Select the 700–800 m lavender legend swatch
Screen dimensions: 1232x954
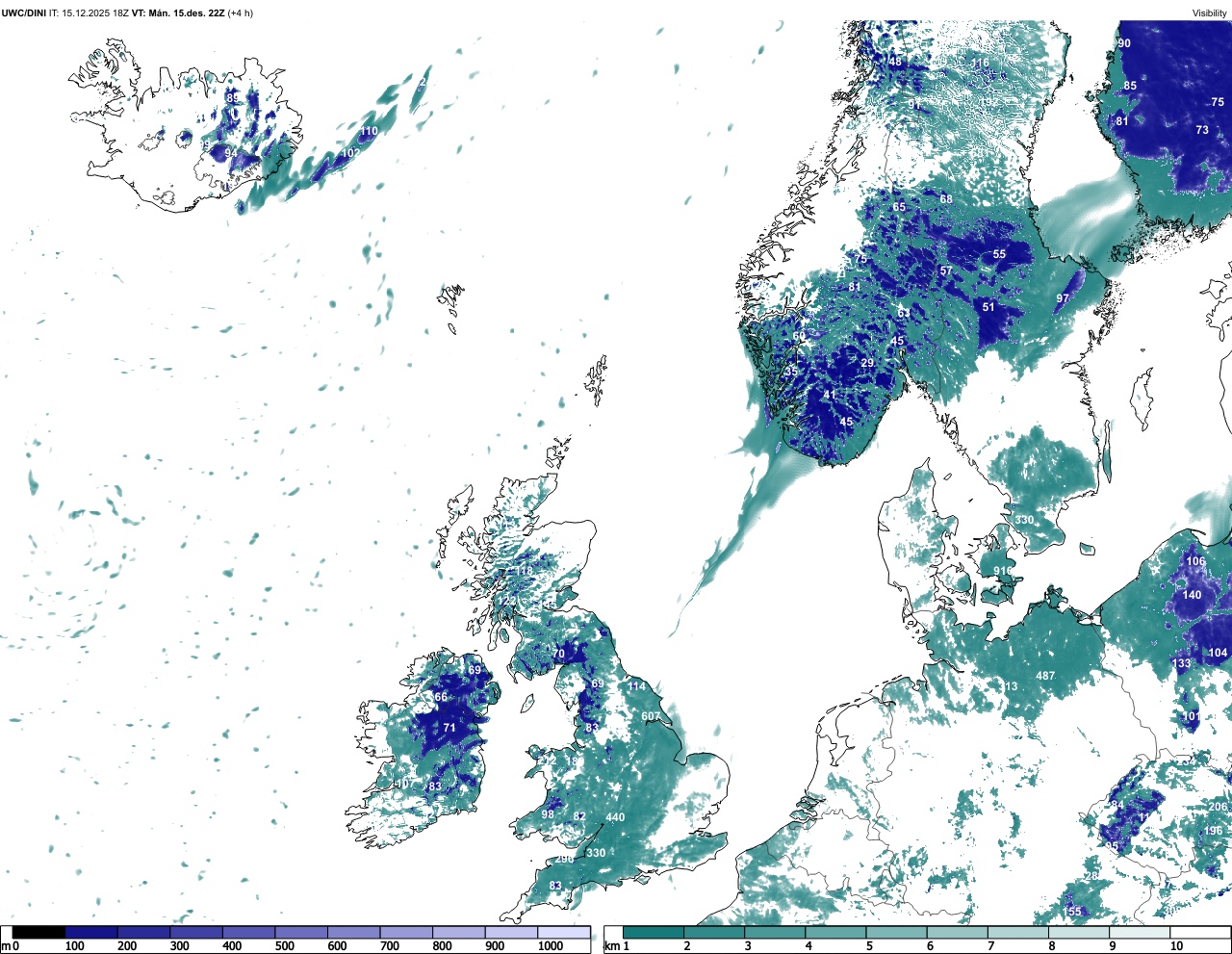pos(406,932)
